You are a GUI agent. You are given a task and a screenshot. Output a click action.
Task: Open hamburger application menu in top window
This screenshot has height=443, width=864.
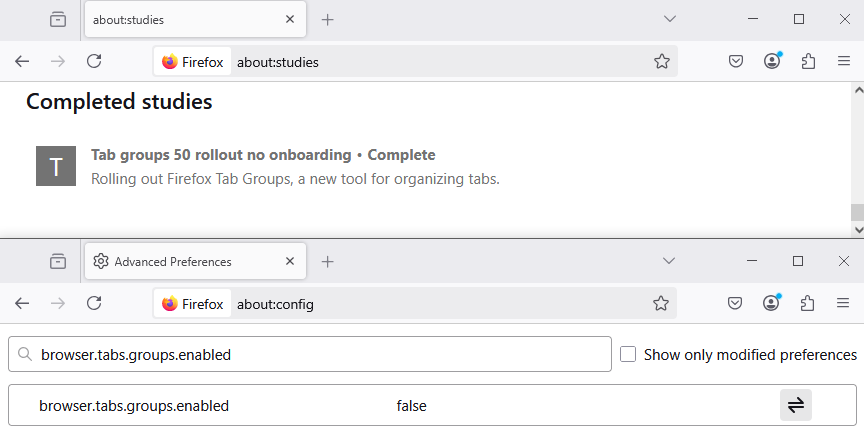click(x=843, y=61)
